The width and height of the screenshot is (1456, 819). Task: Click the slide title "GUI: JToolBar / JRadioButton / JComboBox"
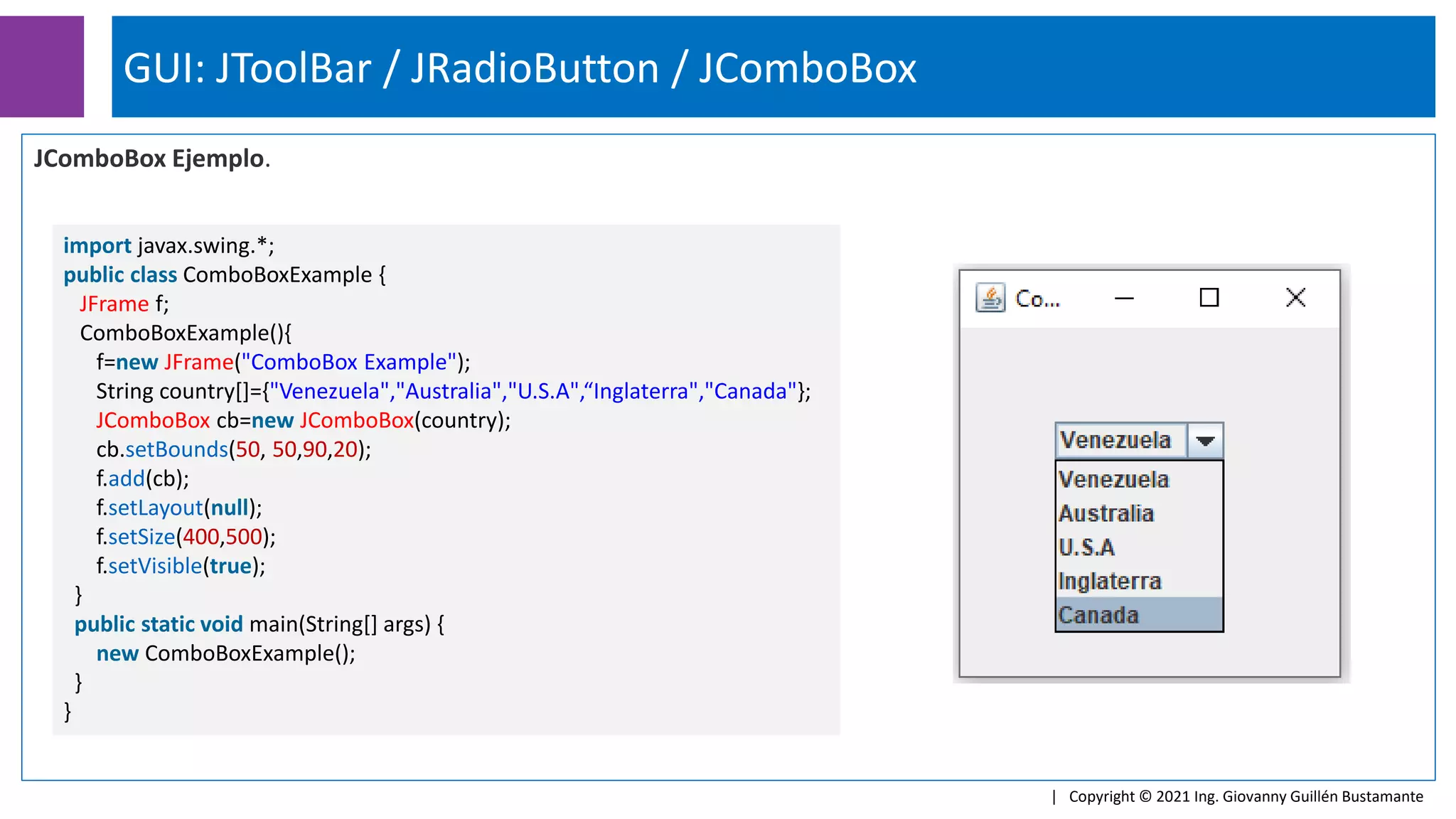click(520, 68)
